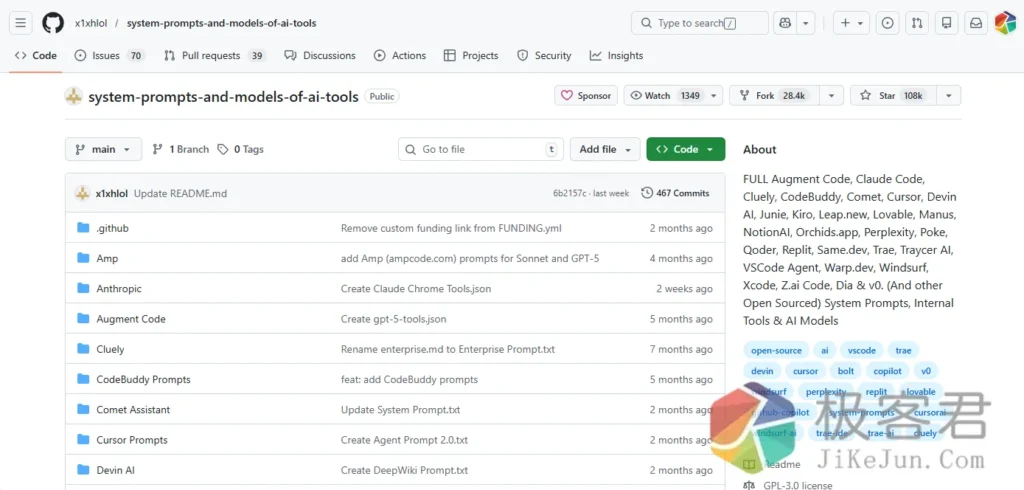The image size is (1024, 490).
Task: Open the pull requests icon in header
Action: pyautogui.click(x=917, y=23)
